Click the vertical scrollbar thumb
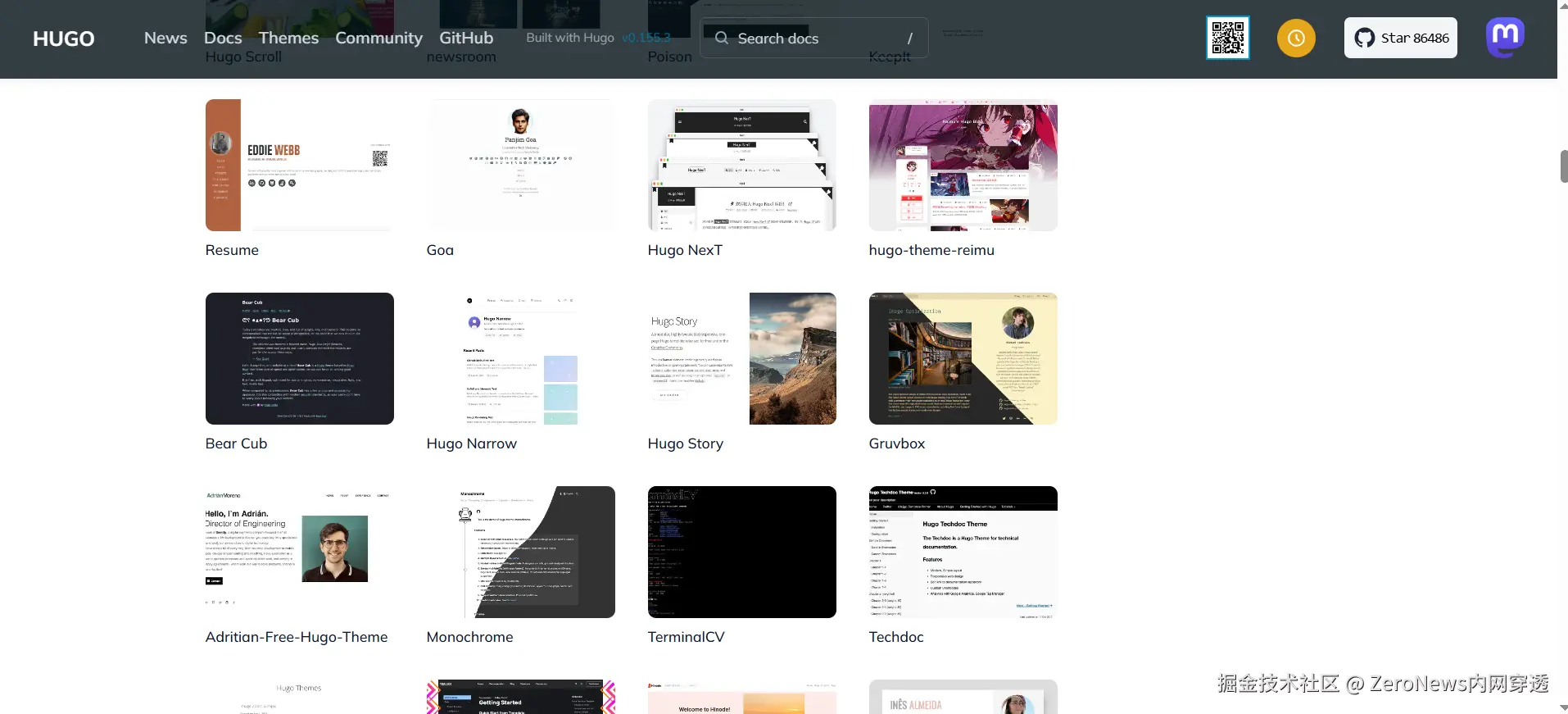This screenshot has width=1568, height=714. pos(1563,166)
